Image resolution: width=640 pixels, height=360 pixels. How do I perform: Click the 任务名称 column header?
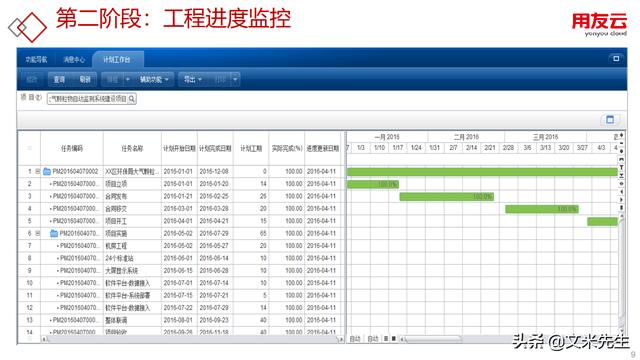[x=132, y=149]
